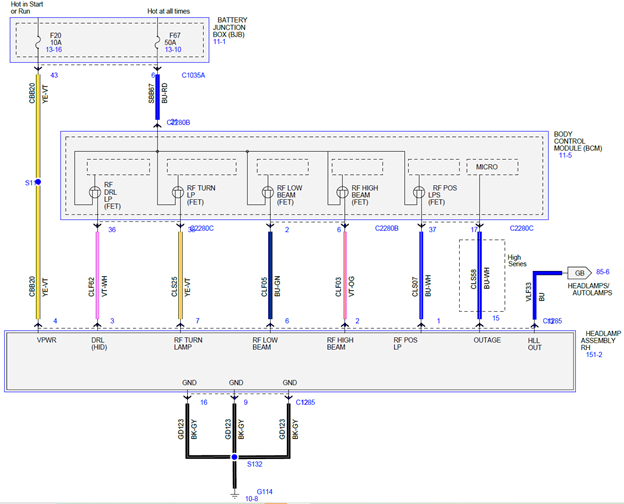Screen dimensions: 624x504
Task: Select the RF HIGH BEAM FET circle symbol
Action: (x=342, y=192)
